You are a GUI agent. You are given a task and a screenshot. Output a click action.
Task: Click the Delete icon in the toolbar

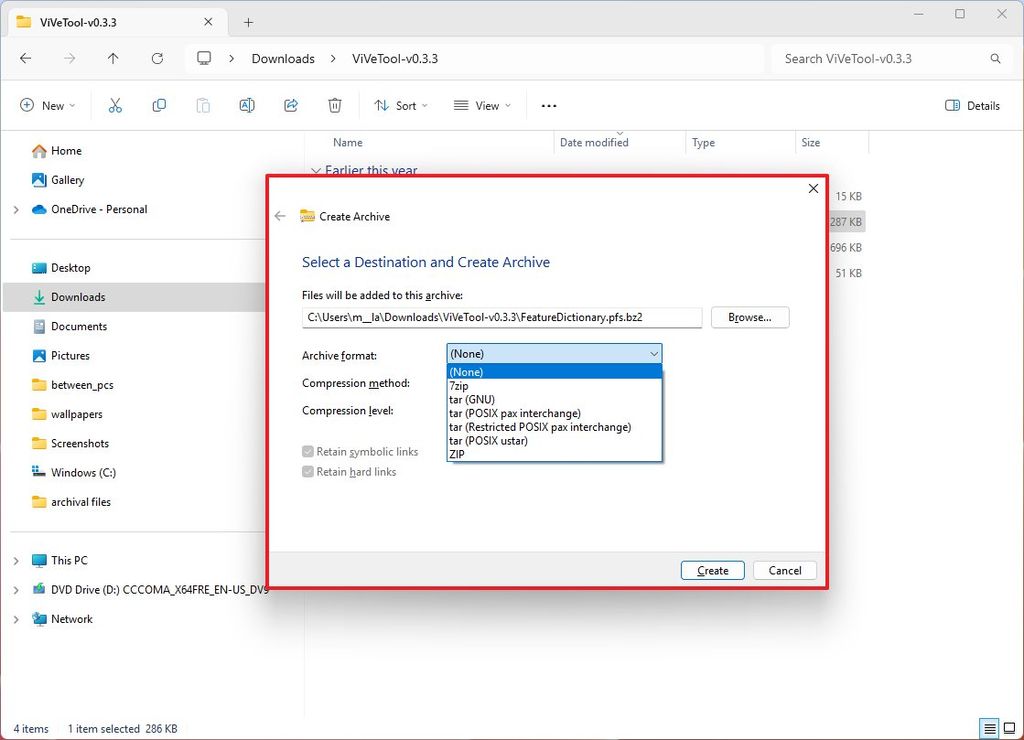[334, 105]
